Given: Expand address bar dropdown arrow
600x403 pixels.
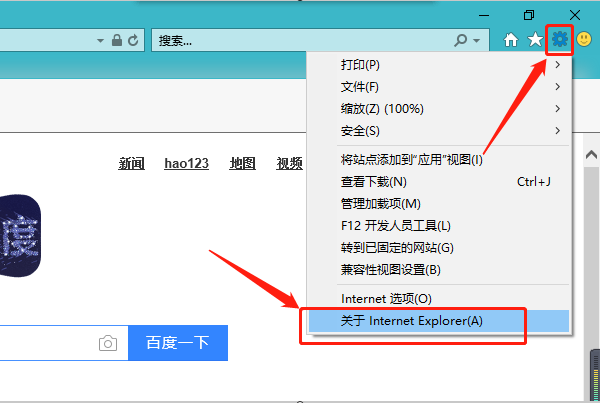Looking at the screenshot, I should [100, 40].
